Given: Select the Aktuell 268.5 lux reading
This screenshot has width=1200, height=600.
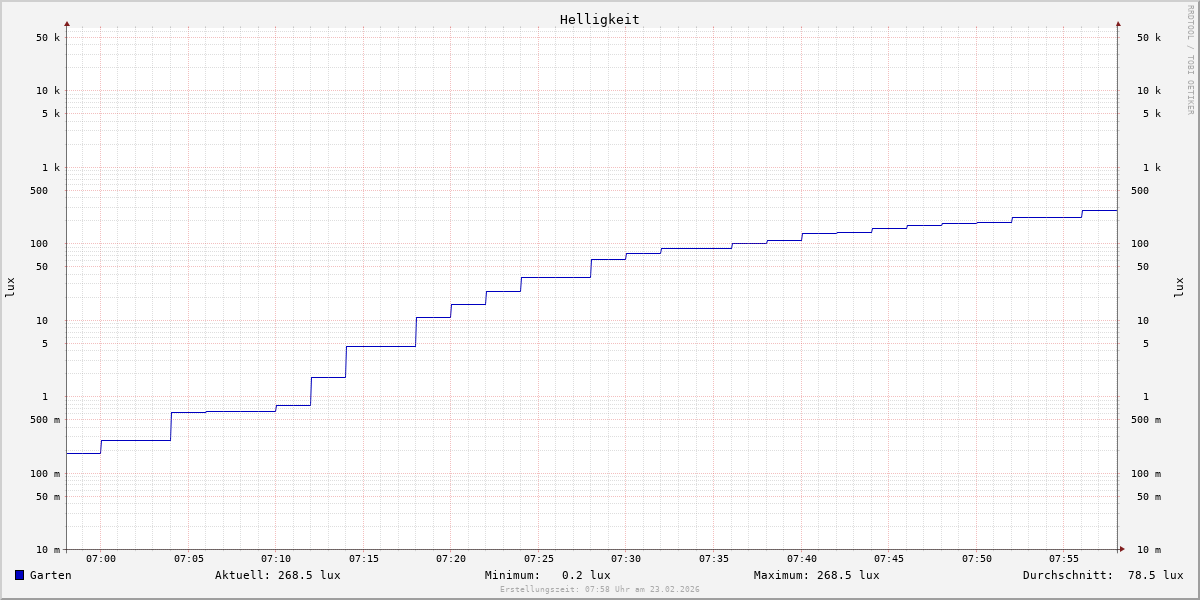Looking at the screenshot, I should [277, 575].
